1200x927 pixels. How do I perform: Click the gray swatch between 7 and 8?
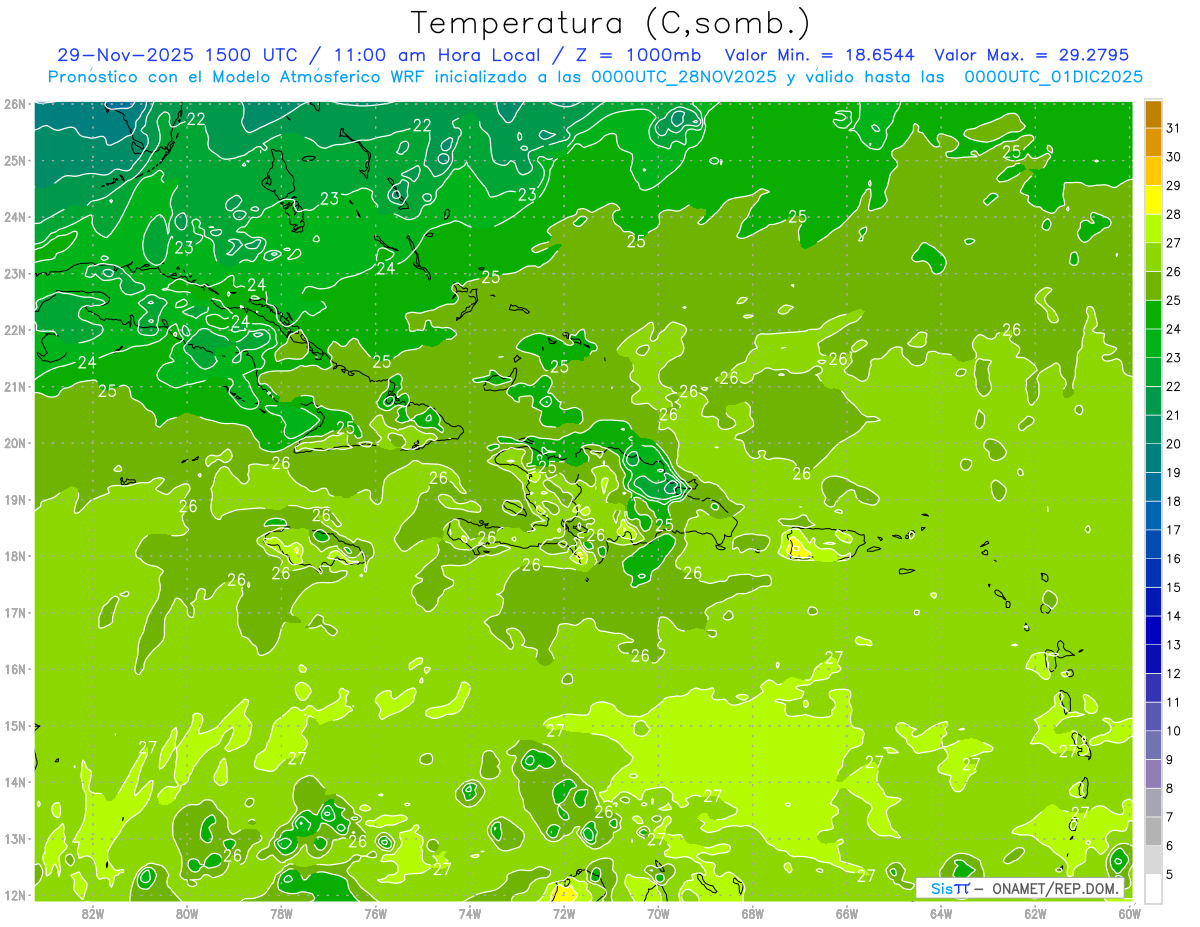point(1153,802)
